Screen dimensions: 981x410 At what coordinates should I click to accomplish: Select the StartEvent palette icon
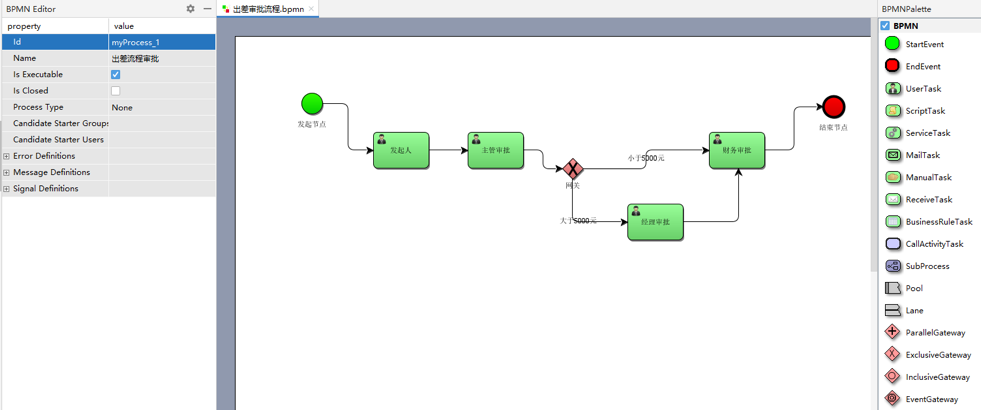pyautogui.click(x=892, y=44)
